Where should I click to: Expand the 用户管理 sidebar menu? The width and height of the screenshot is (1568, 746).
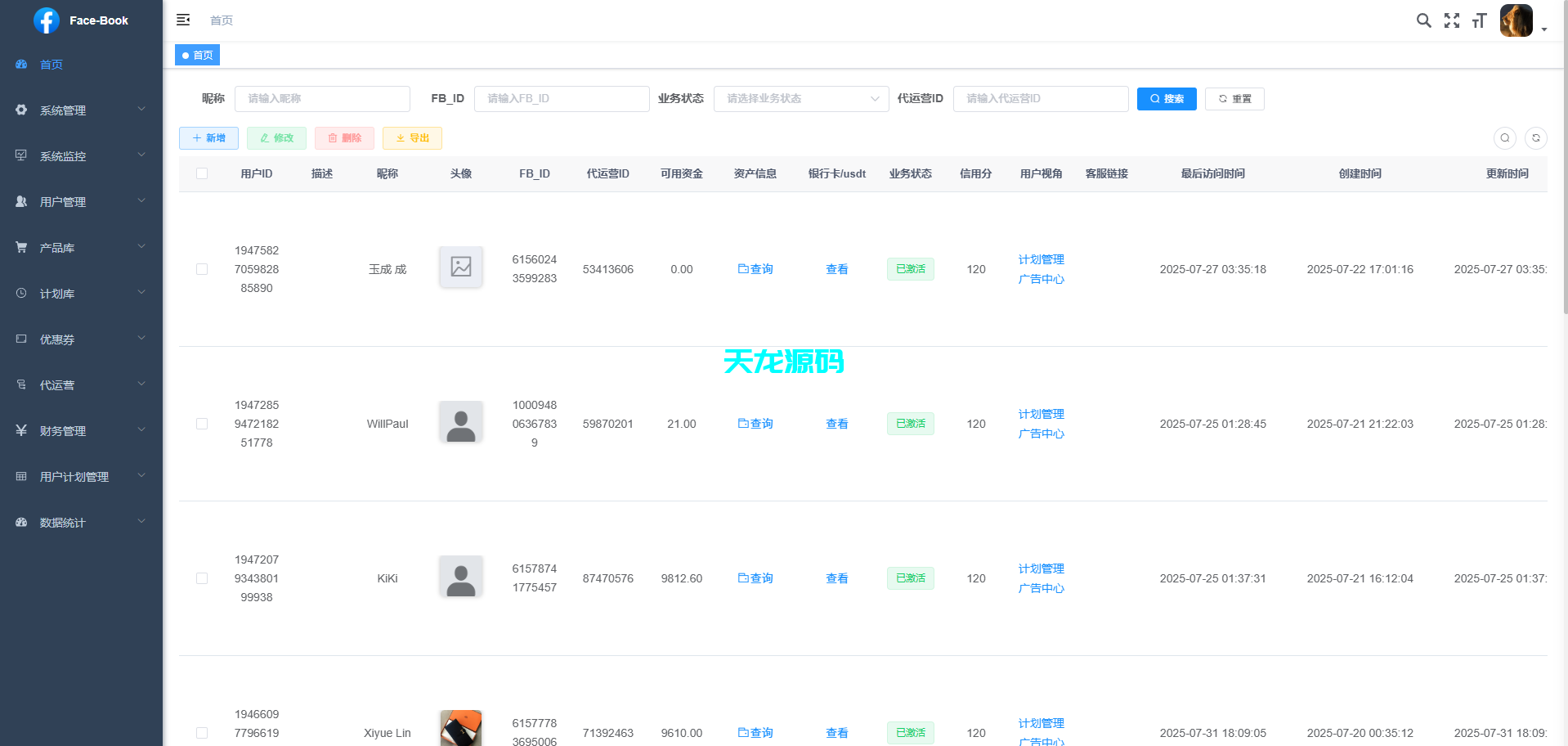pos(61,201)
